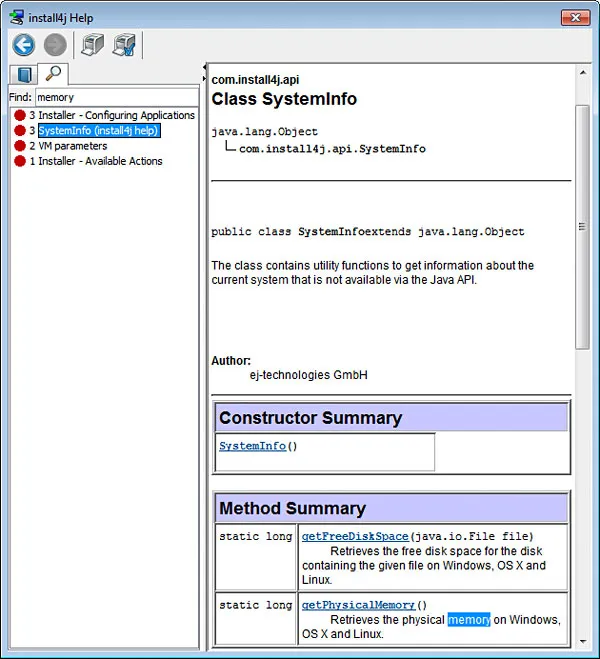This screenshot has height=659, width=600.
Task: Click 'Method Summary' header
Action: click(x=292, y=508)
